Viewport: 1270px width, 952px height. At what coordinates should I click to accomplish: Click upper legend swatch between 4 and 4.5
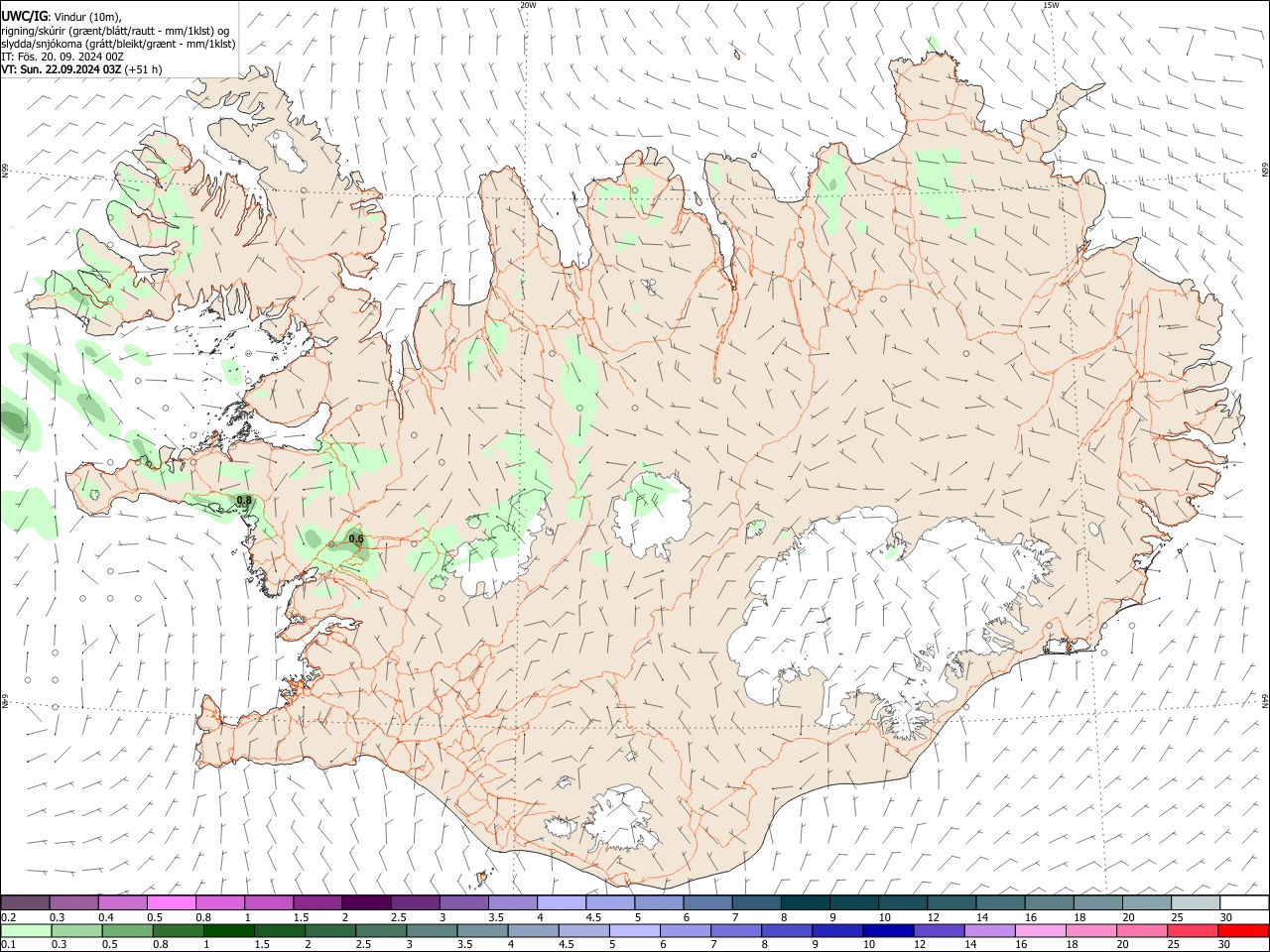[561, 902]
